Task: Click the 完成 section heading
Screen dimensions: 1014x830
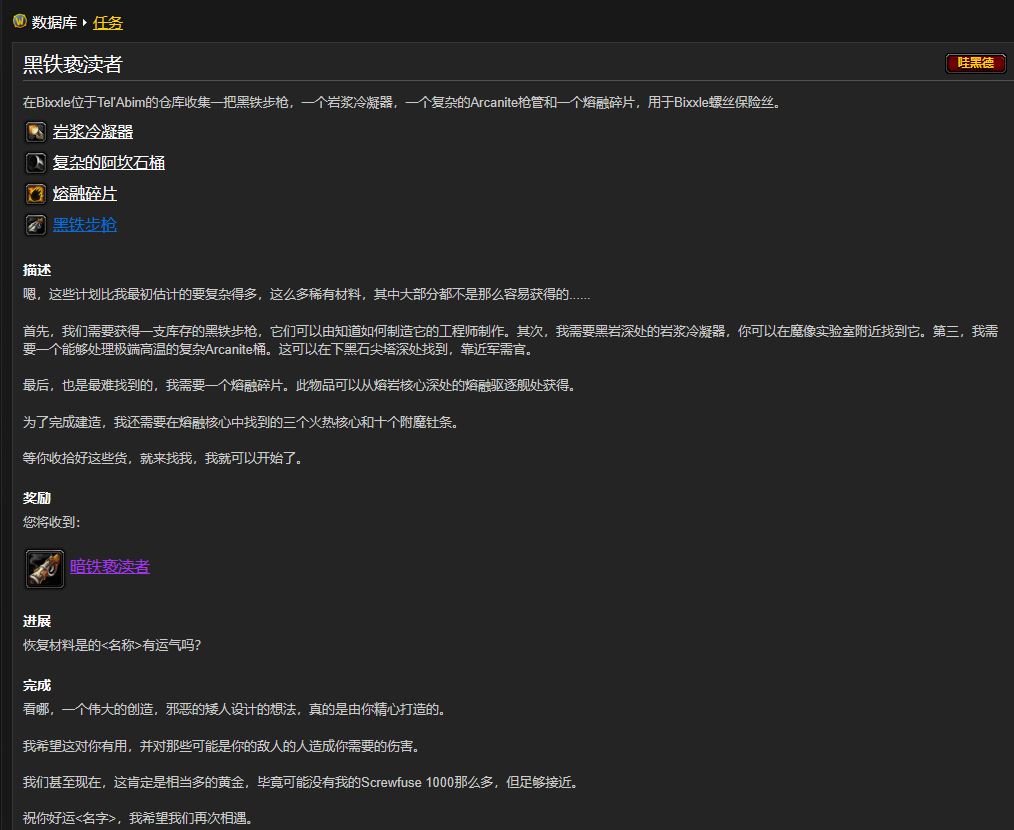Action: point(37,686)
